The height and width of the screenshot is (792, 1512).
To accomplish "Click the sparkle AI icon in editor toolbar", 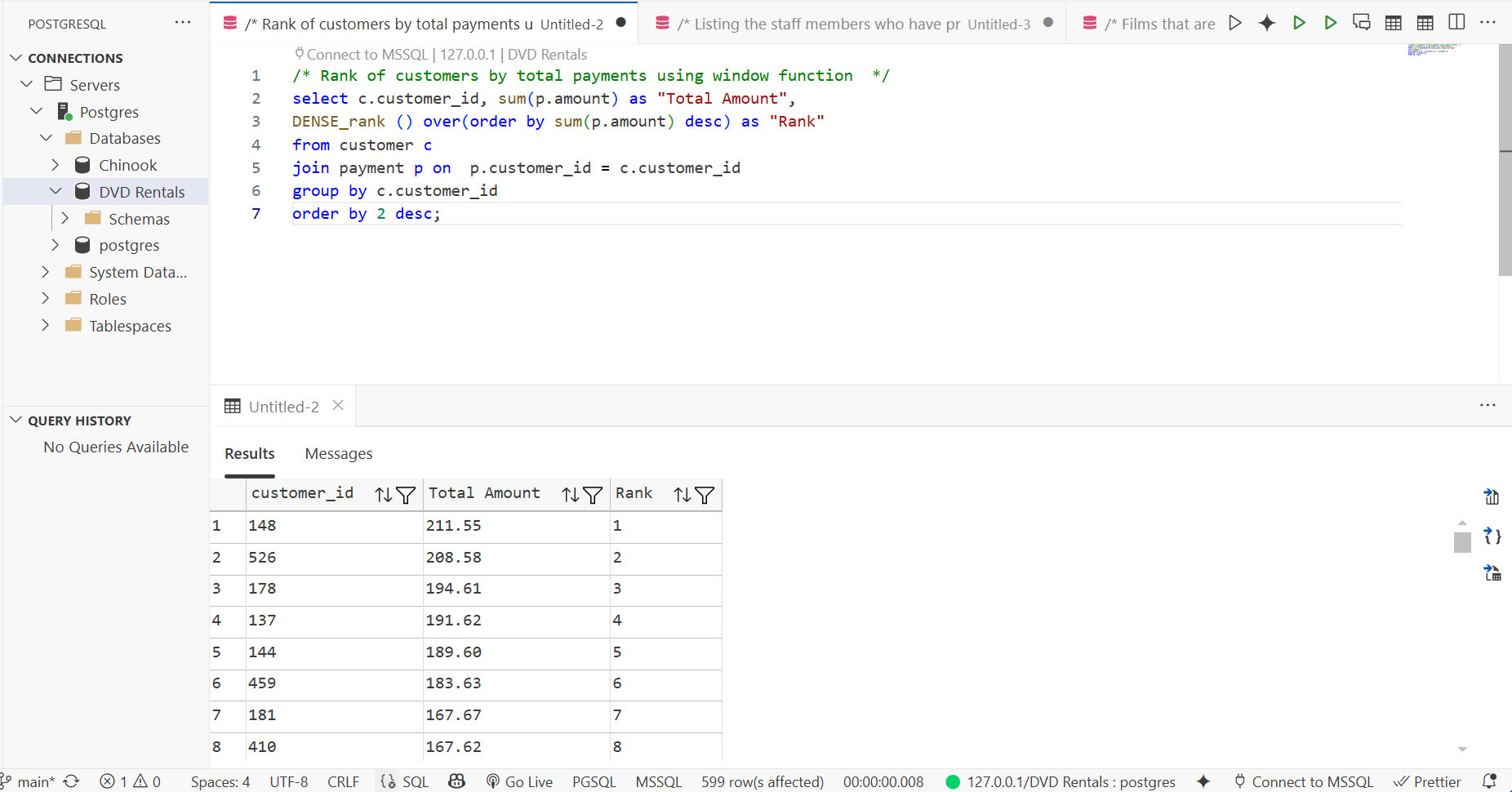I will (1267, 23).
